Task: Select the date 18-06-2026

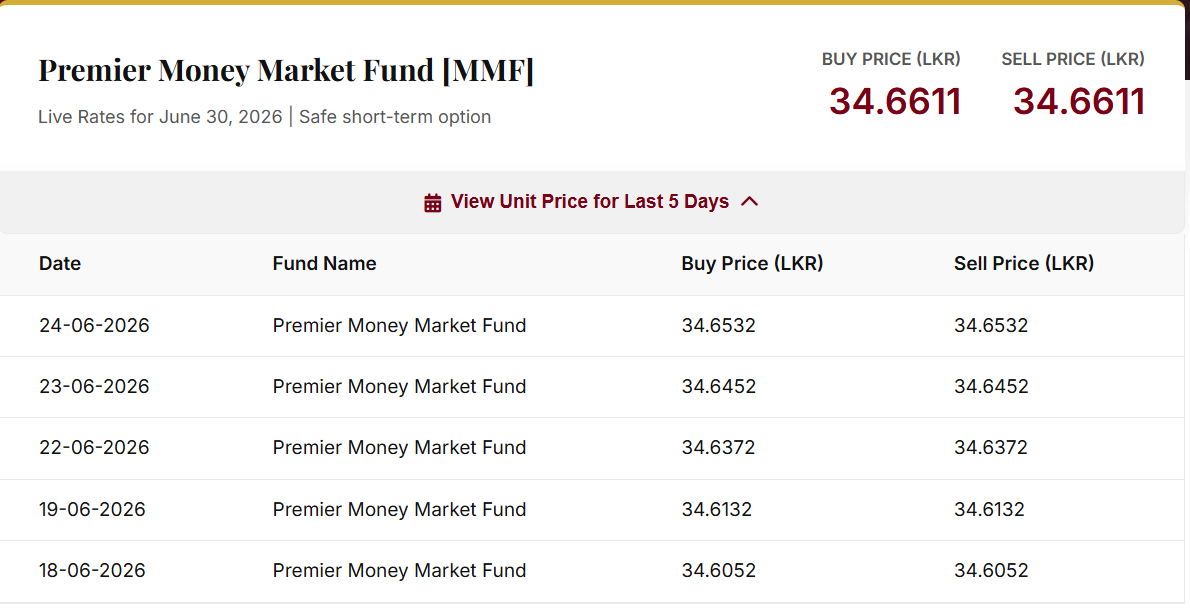Action: point(92,571)
